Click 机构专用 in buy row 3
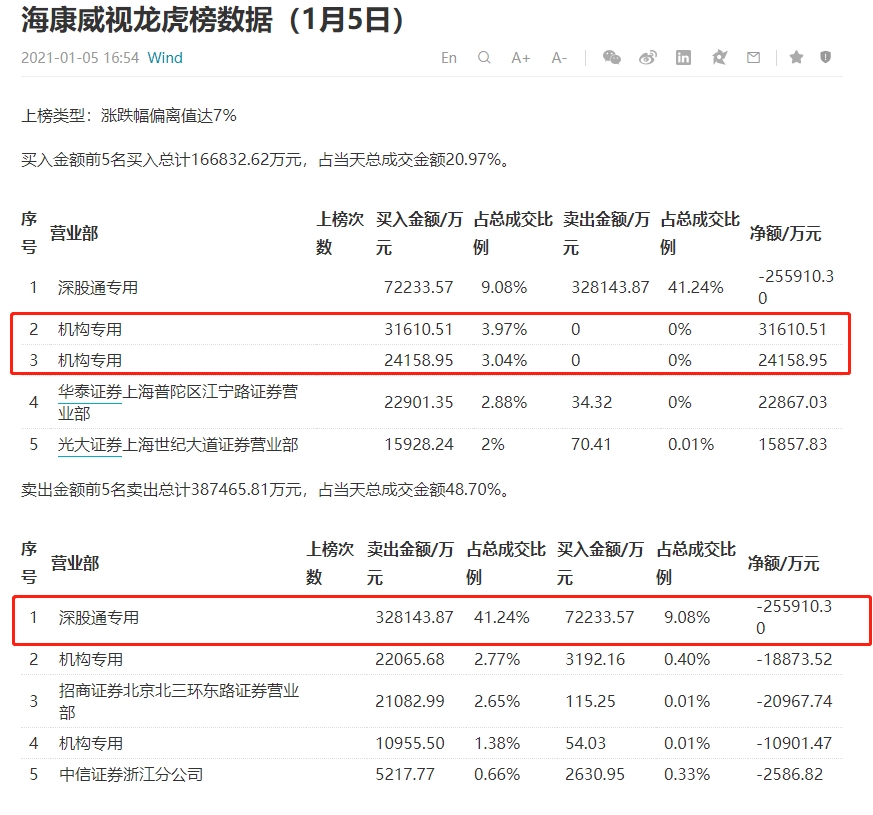The width and height of the screenshot is (873, 815). pyautogui.click(x=90, y=361)
